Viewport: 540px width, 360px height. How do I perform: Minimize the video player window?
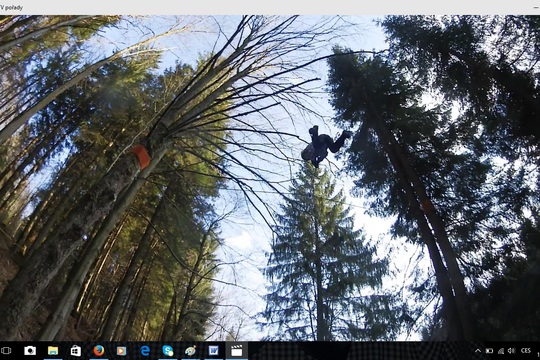tap(535, 7)
